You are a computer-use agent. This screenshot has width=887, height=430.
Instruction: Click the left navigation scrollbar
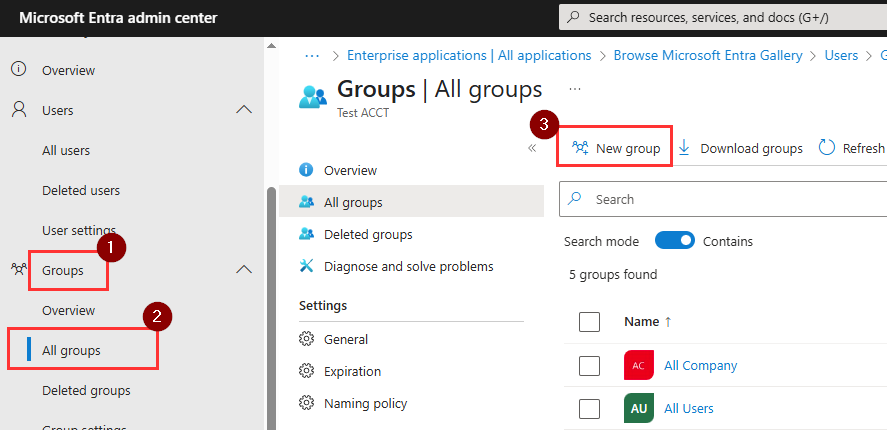pos(271,306)
